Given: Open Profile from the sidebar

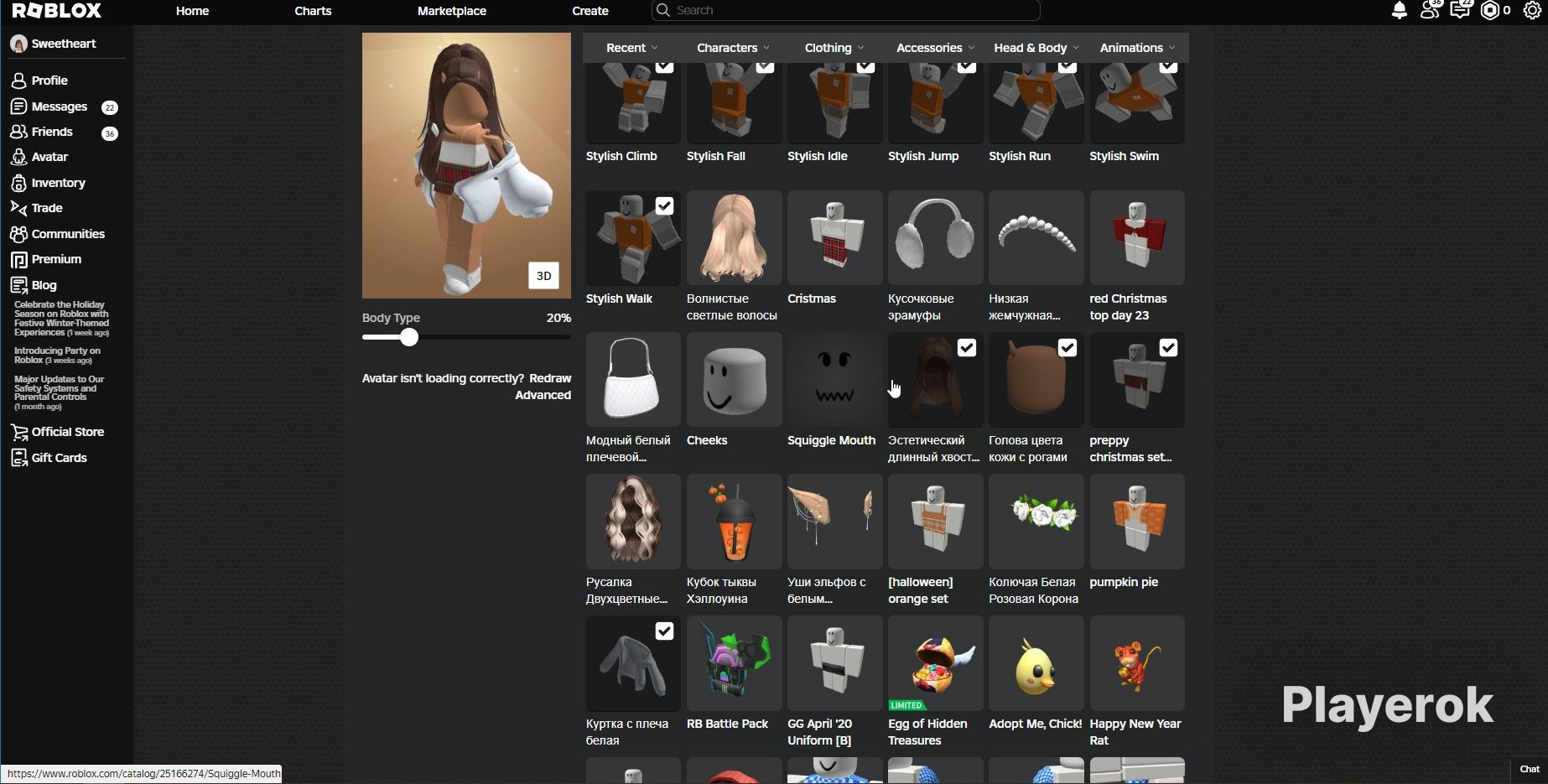Looking at the screenshot, I should tap(49, 80).
